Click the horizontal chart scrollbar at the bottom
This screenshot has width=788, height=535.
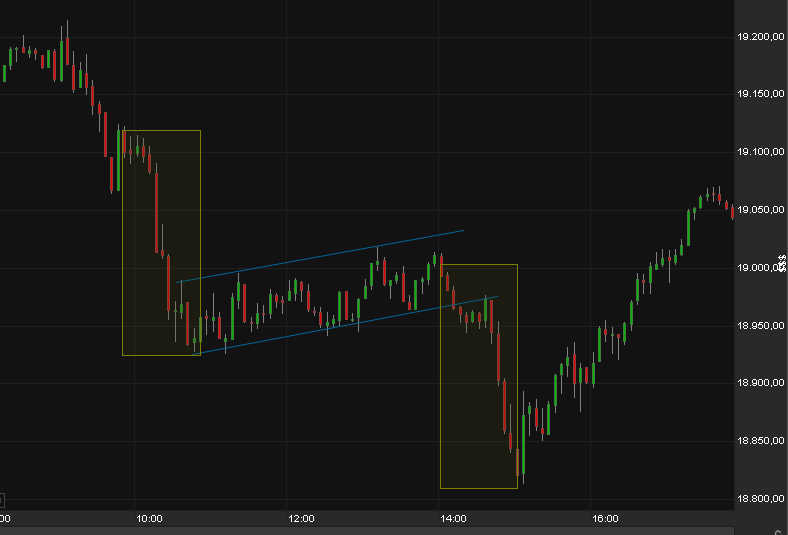pyautogui.click(x=367, y=531)
